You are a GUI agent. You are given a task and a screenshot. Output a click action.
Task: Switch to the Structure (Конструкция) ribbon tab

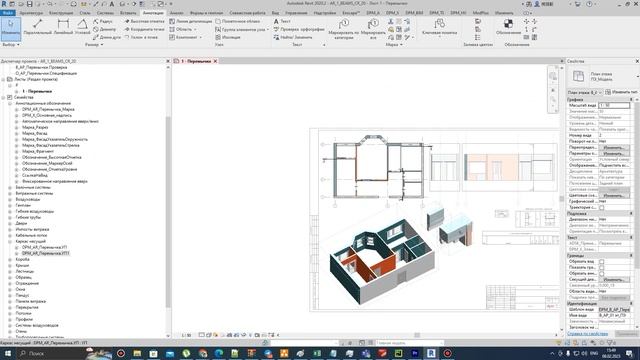61,13
